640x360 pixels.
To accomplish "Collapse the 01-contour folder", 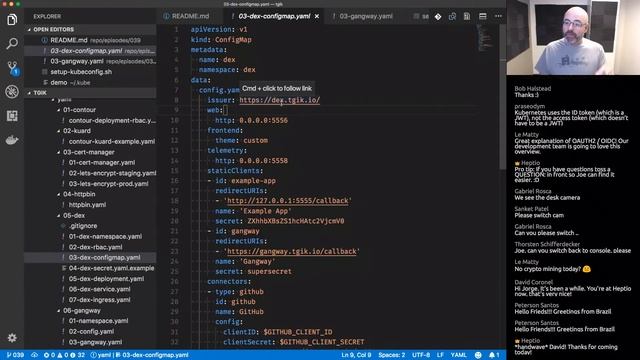I will [78, 110].
